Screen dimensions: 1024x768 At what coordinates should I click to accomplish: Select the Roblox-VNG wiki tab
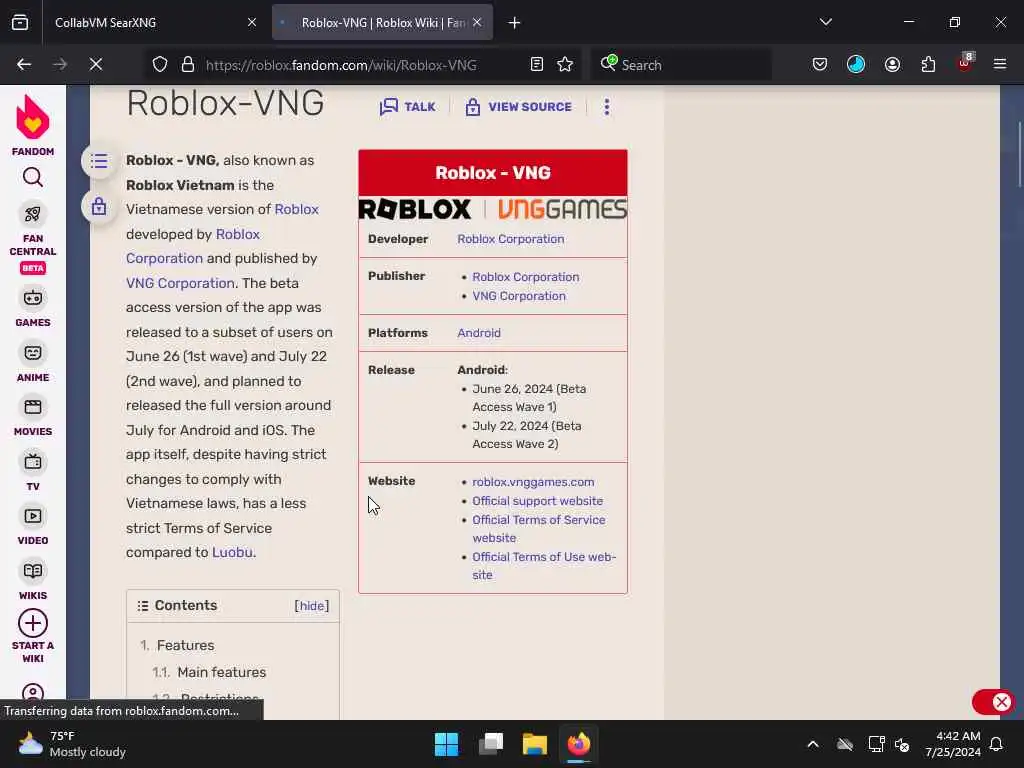point(383,22)
